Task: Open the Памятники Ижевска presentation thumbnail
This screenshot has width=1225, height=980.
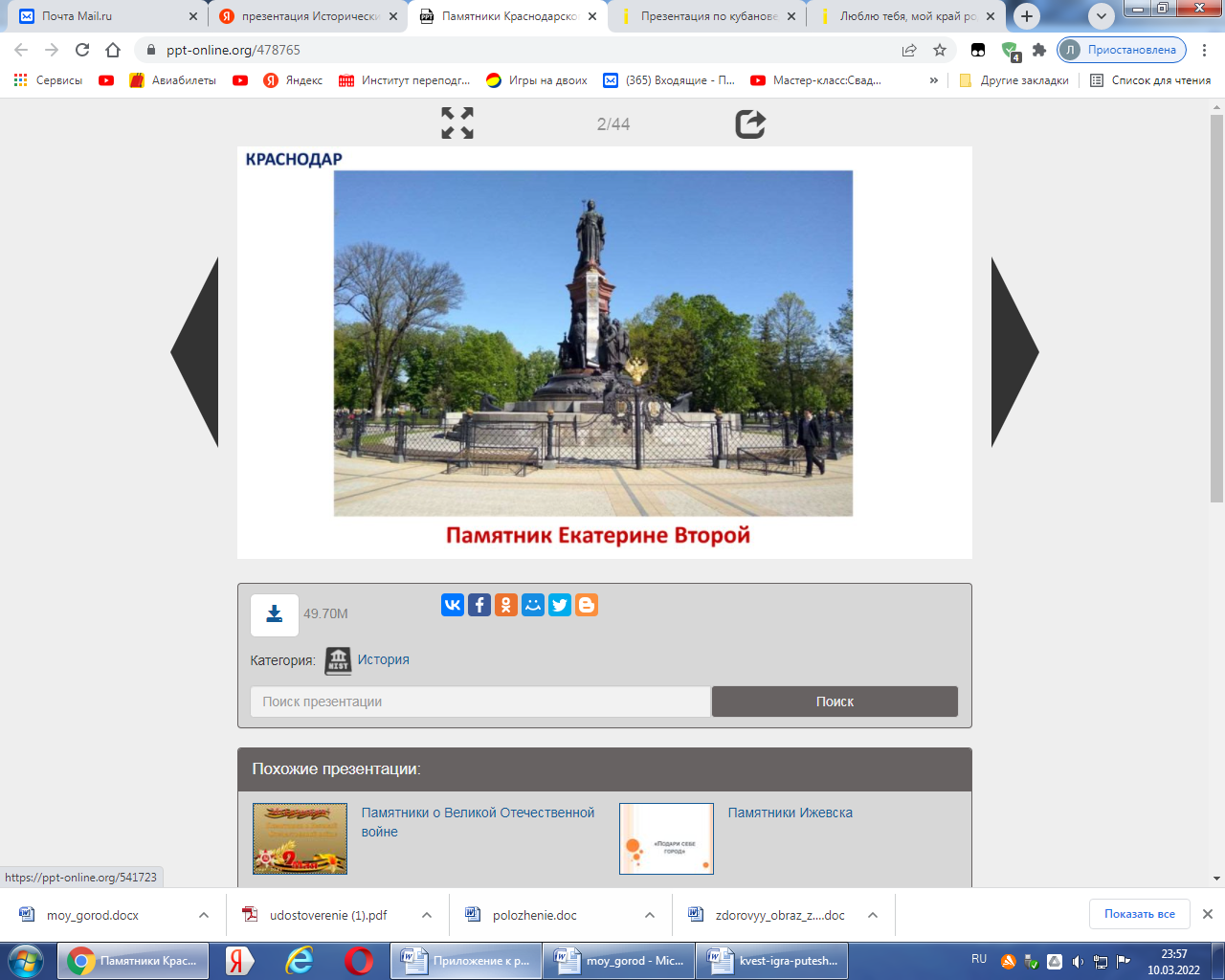Action: tap(666, 838)
